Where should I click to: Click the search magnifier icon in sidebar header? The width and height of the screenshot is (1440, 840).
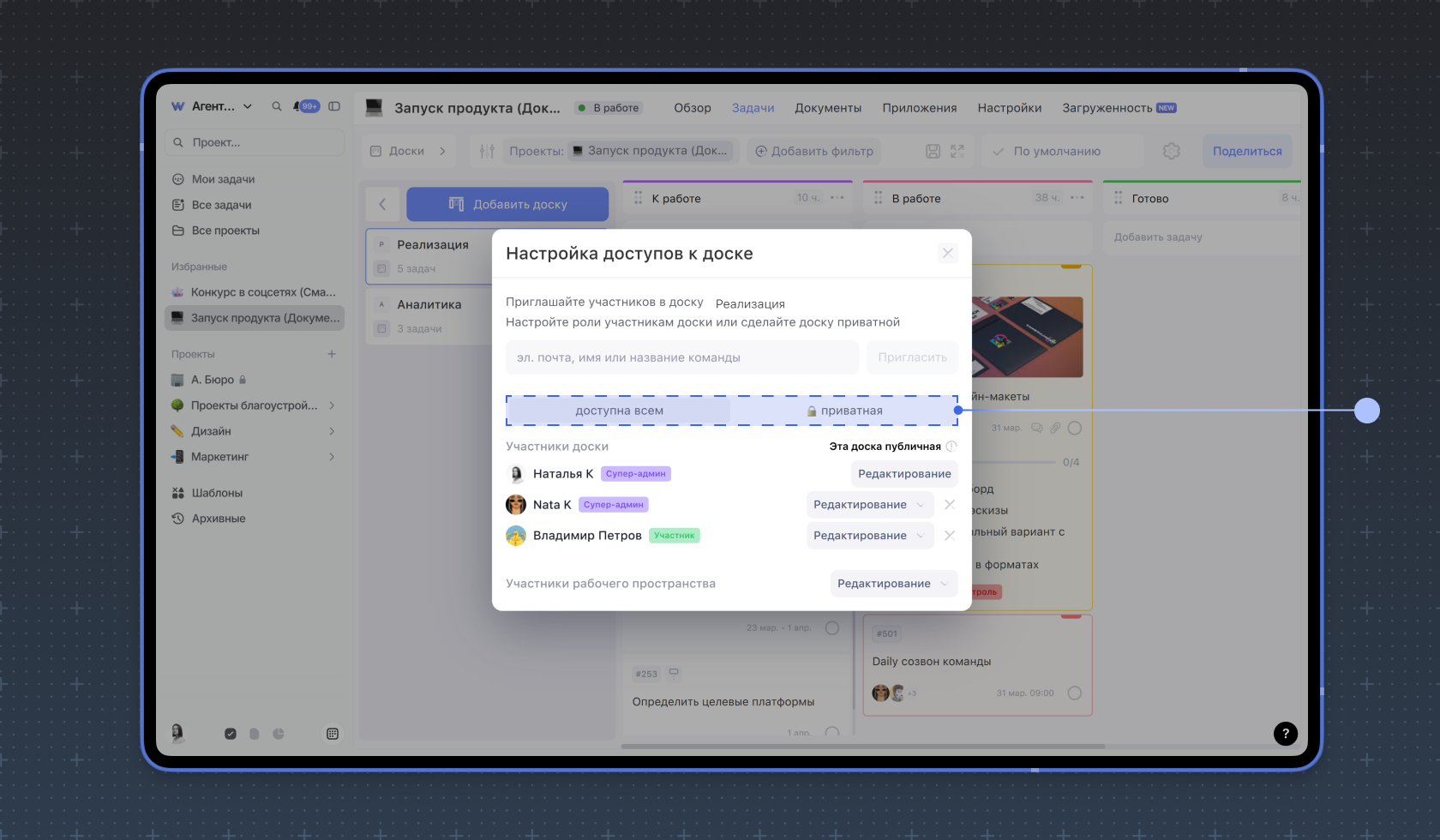[x=277, y=106]
